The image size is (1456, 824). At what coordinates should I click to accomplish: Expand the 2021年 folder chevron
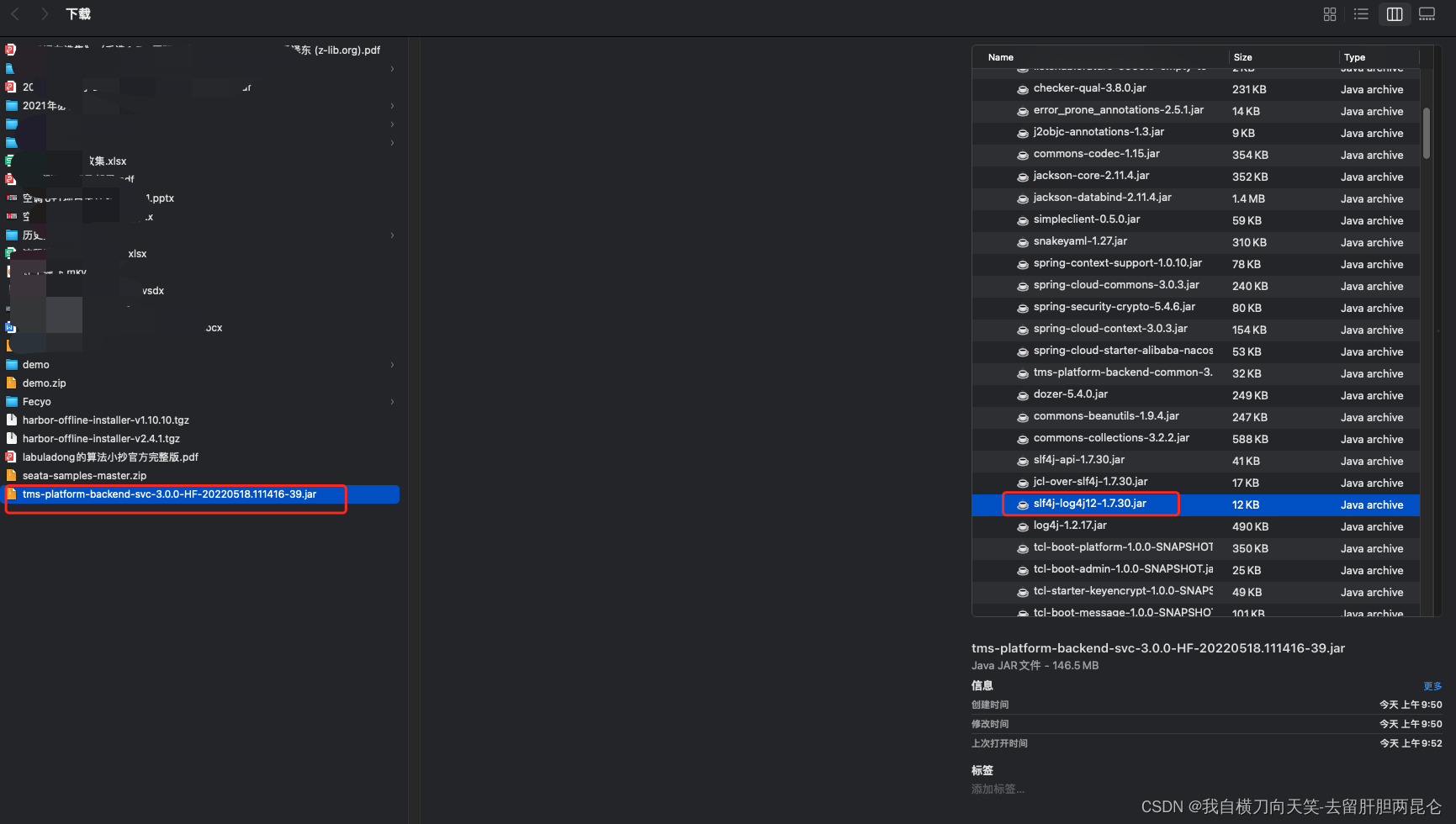(393, 106)
